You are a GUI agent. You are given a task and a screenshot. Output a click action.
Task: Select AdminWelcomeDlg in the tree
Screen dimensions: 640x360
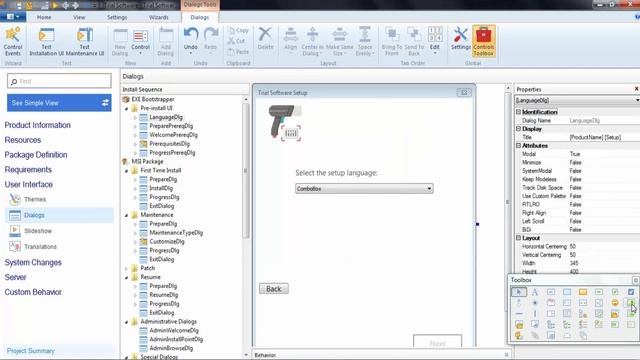pyautogui.click(x=174, y=331)
